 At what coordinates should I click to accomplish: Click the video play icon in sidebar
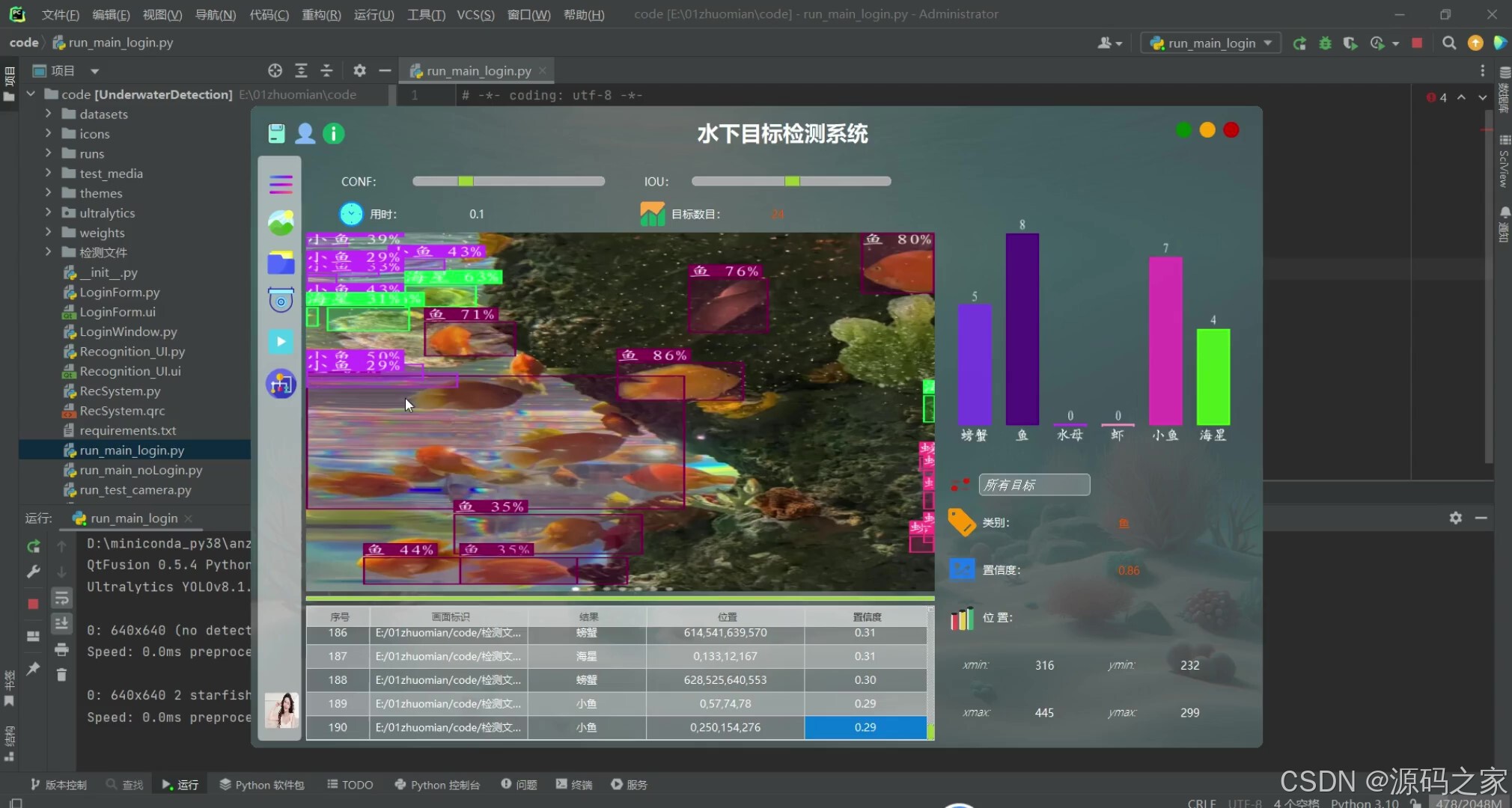click(x=281, y=342)
